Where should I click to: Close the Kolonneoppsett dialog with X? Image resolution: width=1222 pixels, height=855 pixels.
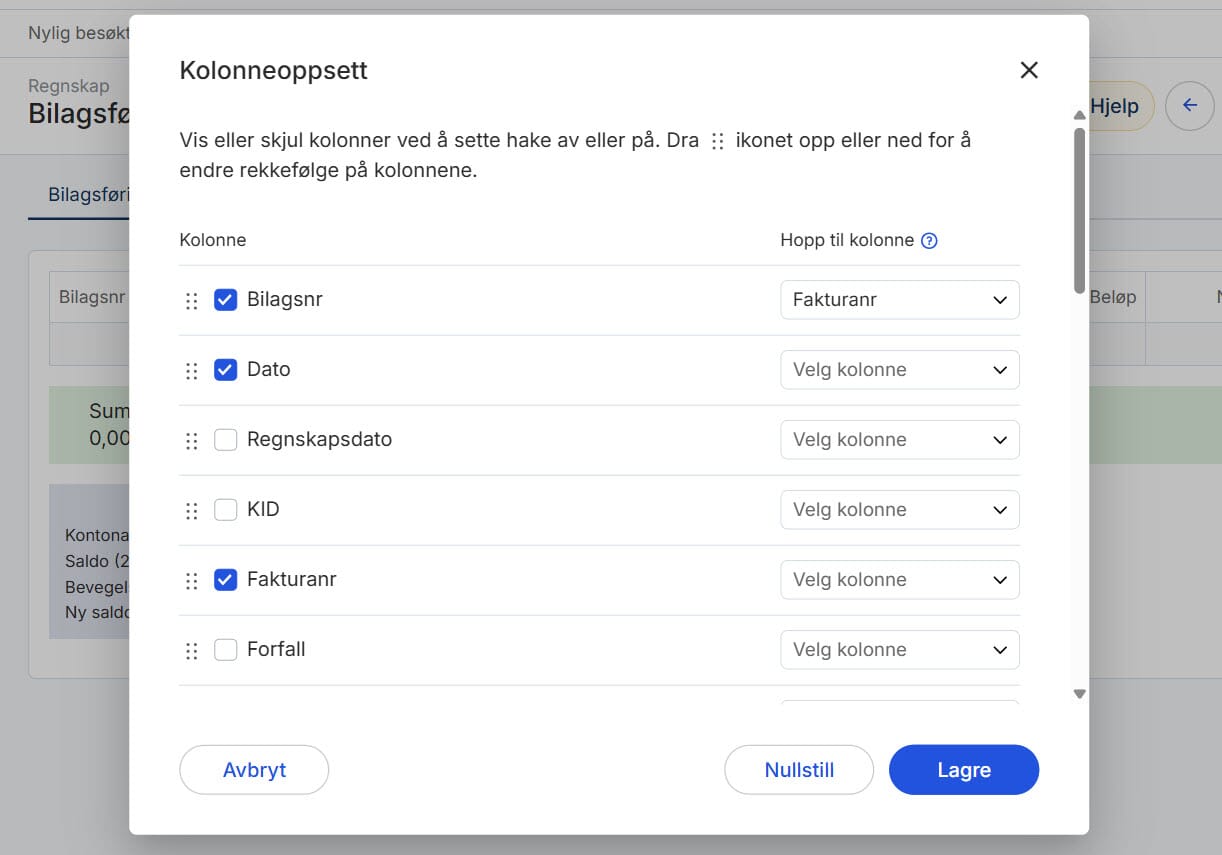[1029, 70]
